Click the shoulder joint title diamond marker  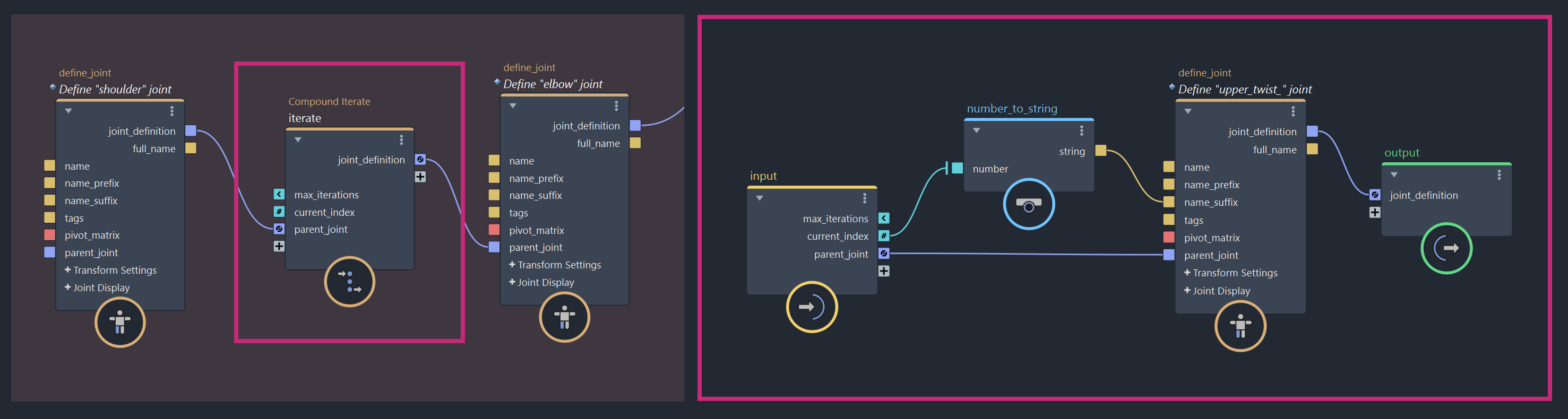coord(53,87)
